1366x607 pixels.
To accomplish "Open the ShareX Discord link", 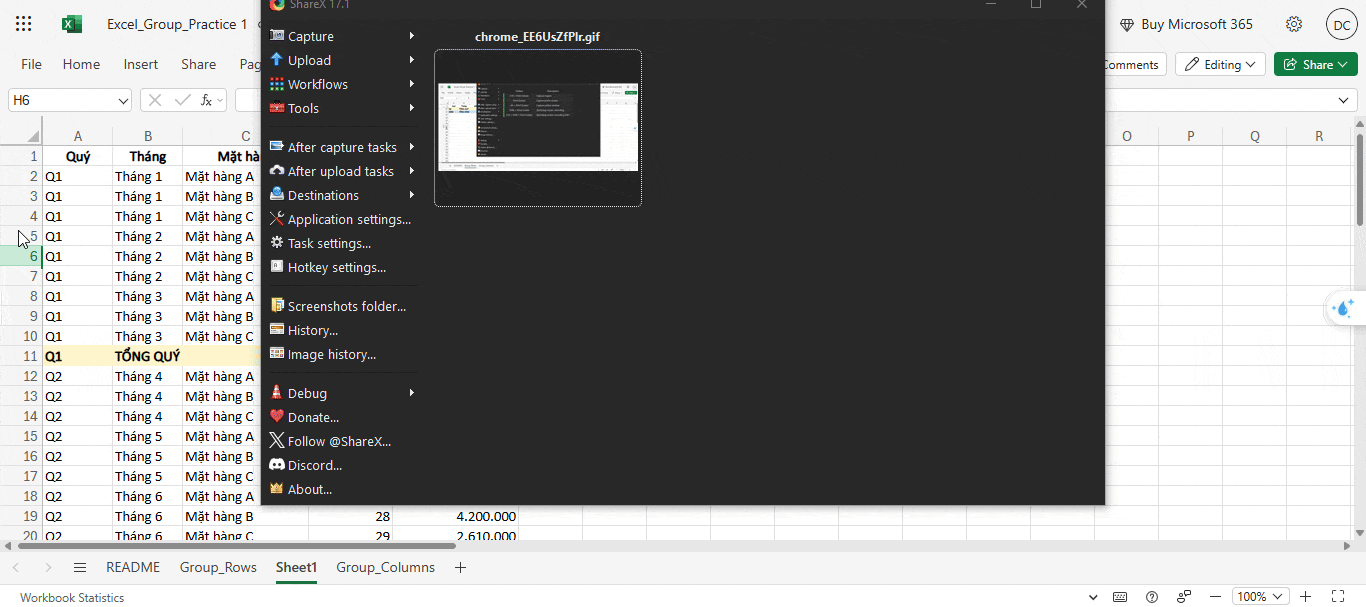I will (x=343, y=465).
